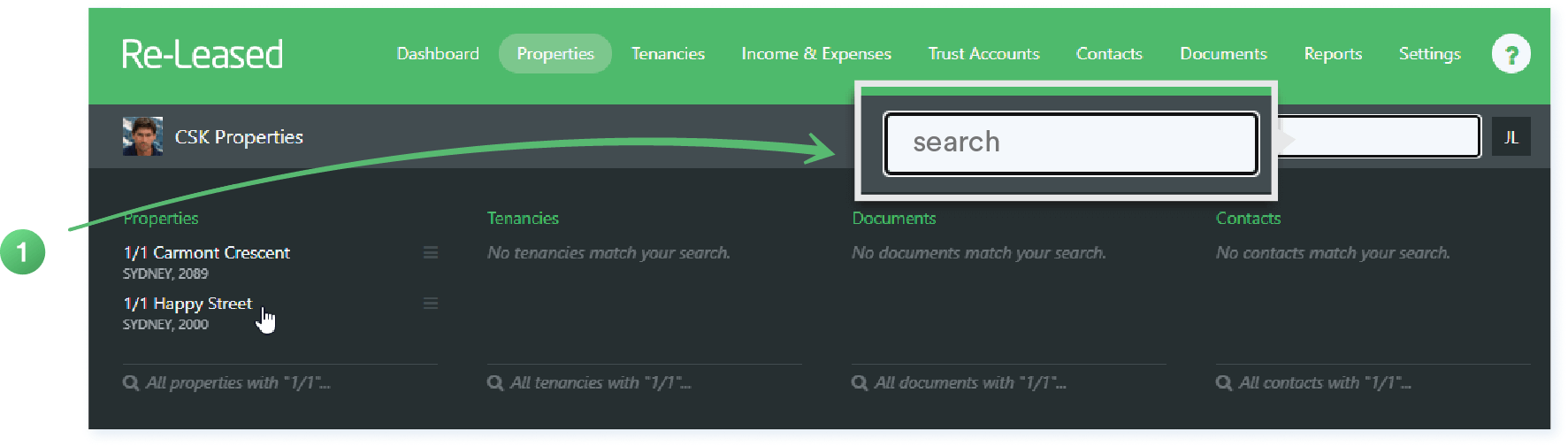Show all properties with "1/1"
The width and height of the screenshot is (1568, 447).
pyautogui.click(x=238, y=382)
